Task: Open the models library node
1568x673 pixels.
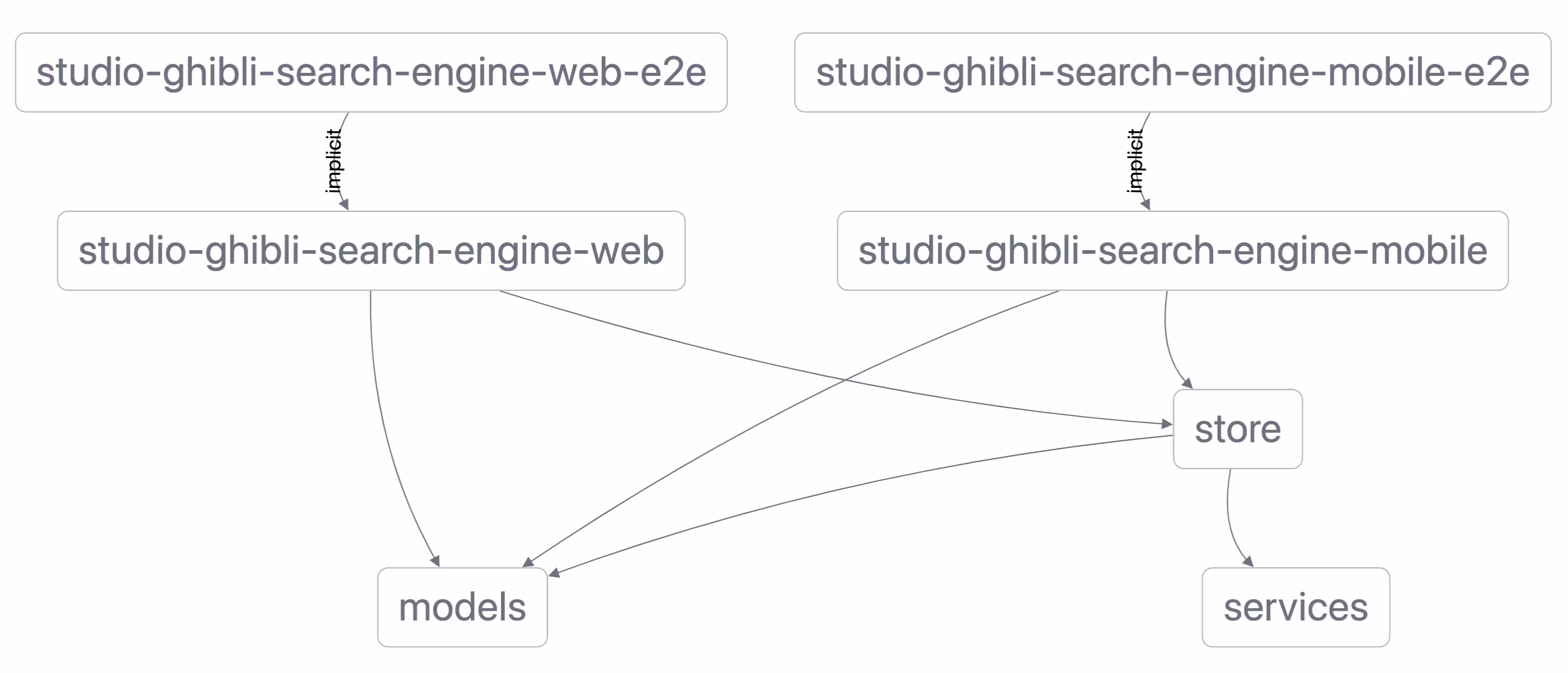Action: pyautogui.click(x=462, y=607)
